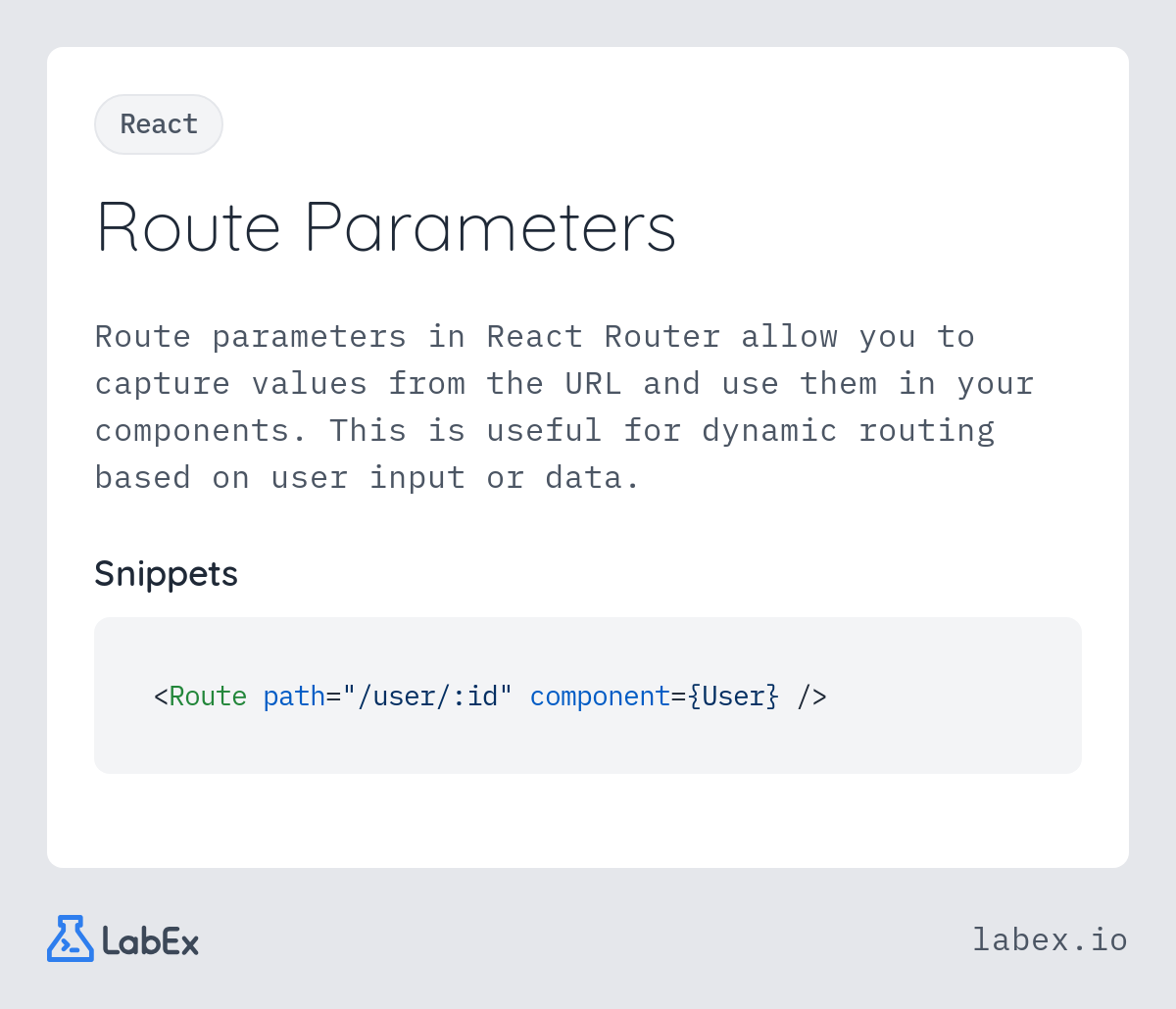
Task: Click the description paragraph about React Router
Action: 564,407
